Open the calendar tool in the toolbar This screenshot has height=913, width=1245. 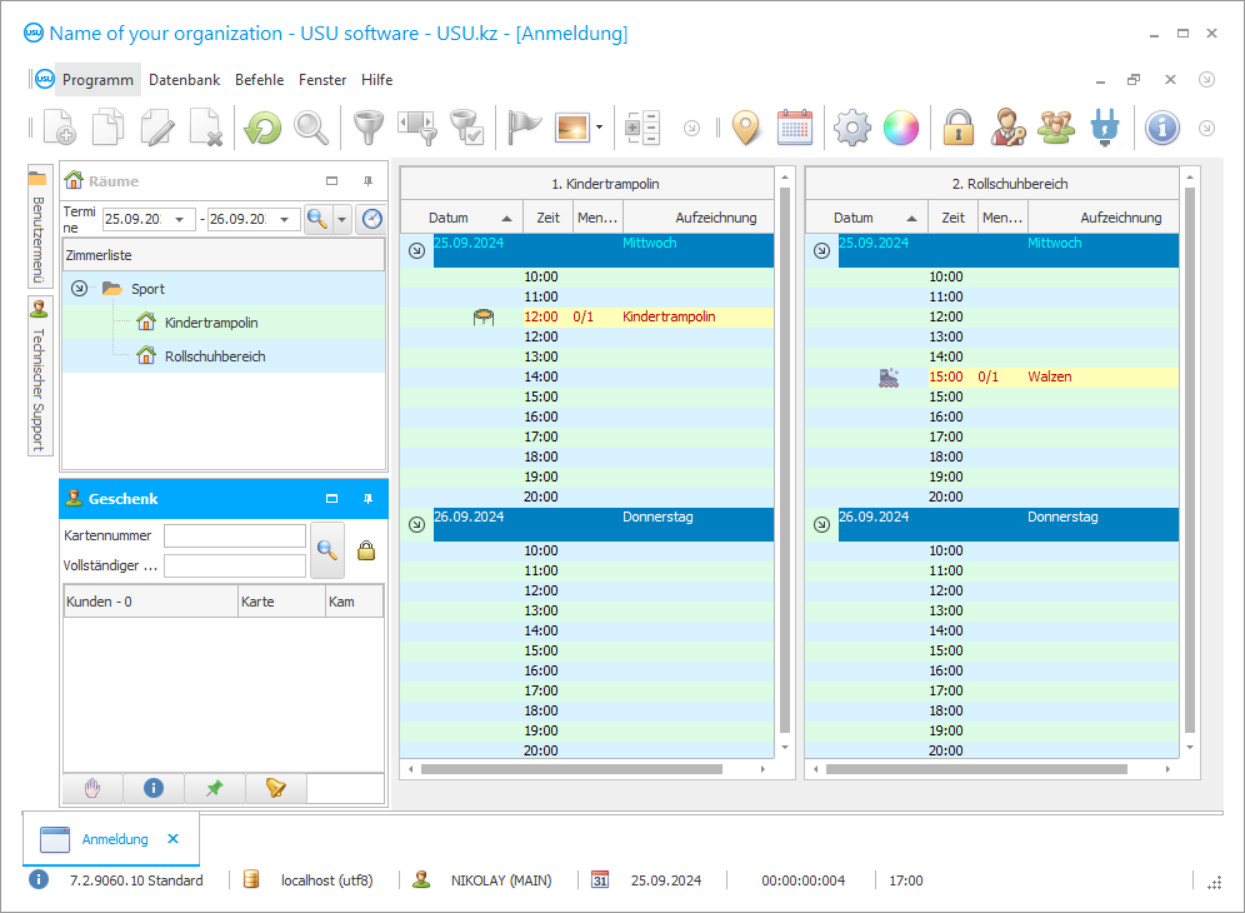pyautogui.click(x=793, y=127)
